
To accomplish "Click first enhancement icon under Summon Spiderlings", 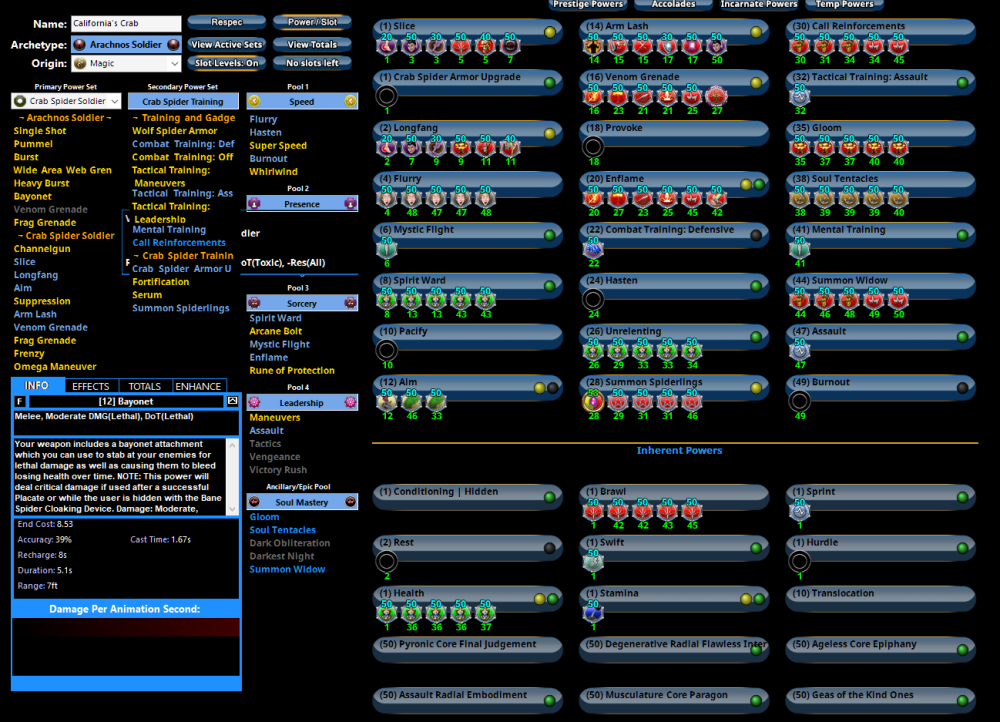I will [592, 401].
